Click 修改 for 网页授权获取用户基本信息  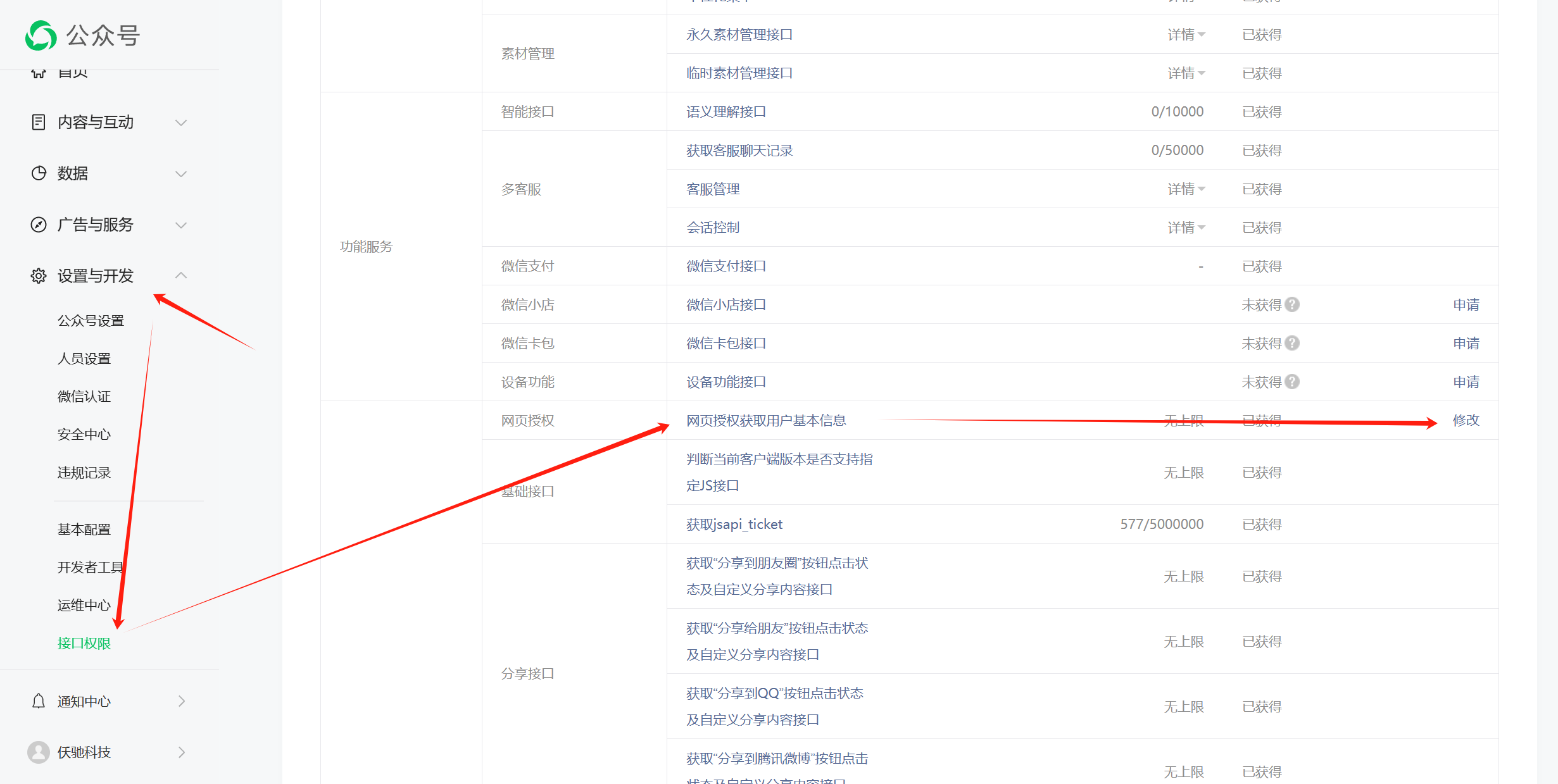[1466, 420]
